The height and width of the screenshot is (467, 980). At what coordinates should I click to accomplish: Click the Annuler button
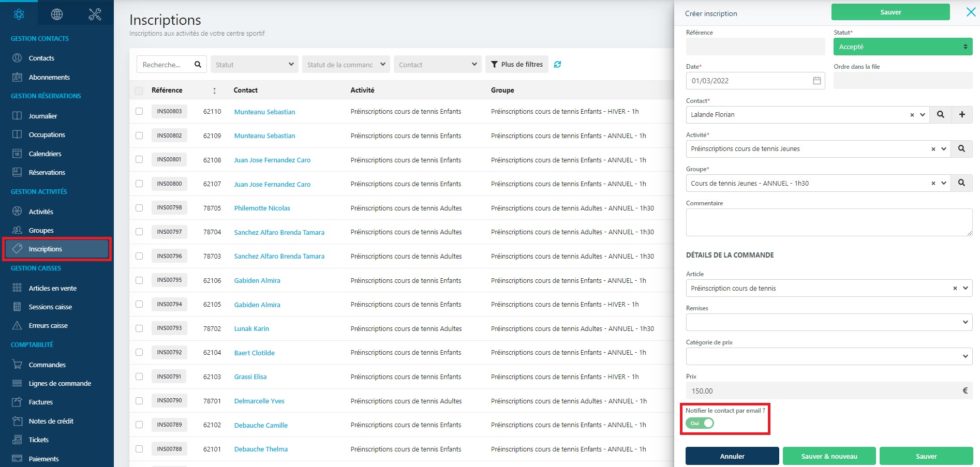point(732,456)
